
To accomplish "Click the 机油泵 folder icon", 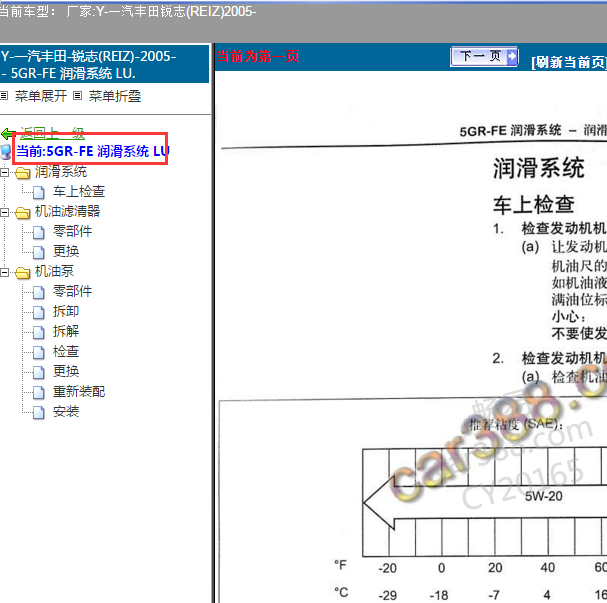I will click(23, 272).
